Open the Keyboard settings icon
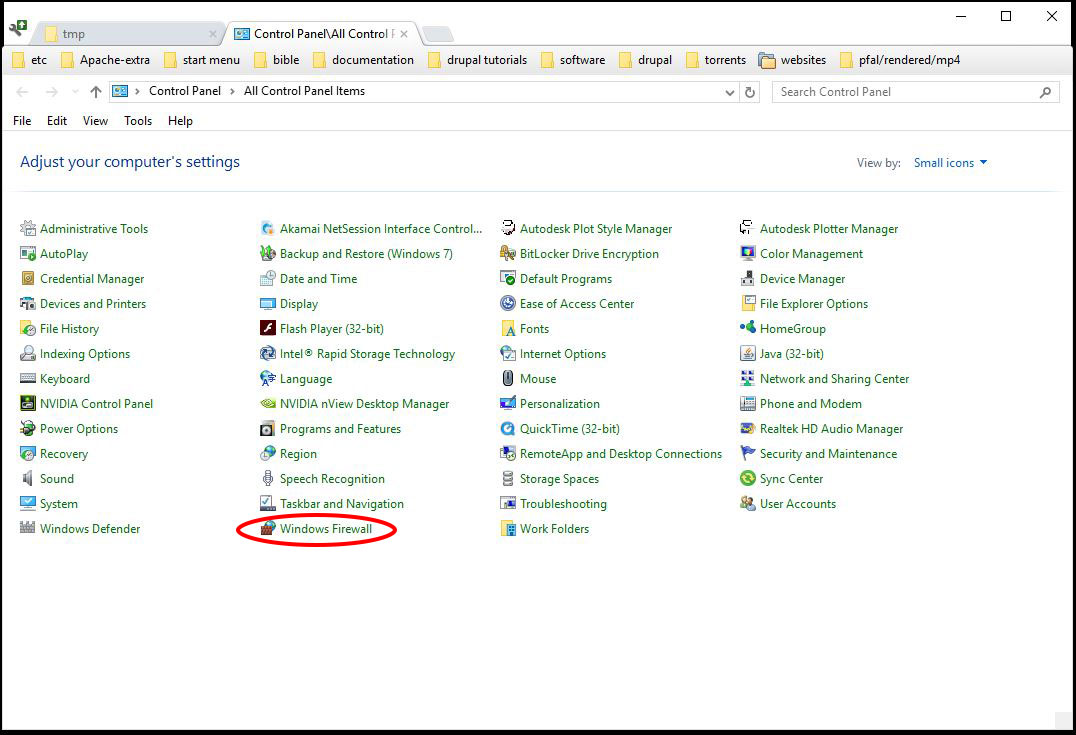1076x735 pixels. (27, 379)
